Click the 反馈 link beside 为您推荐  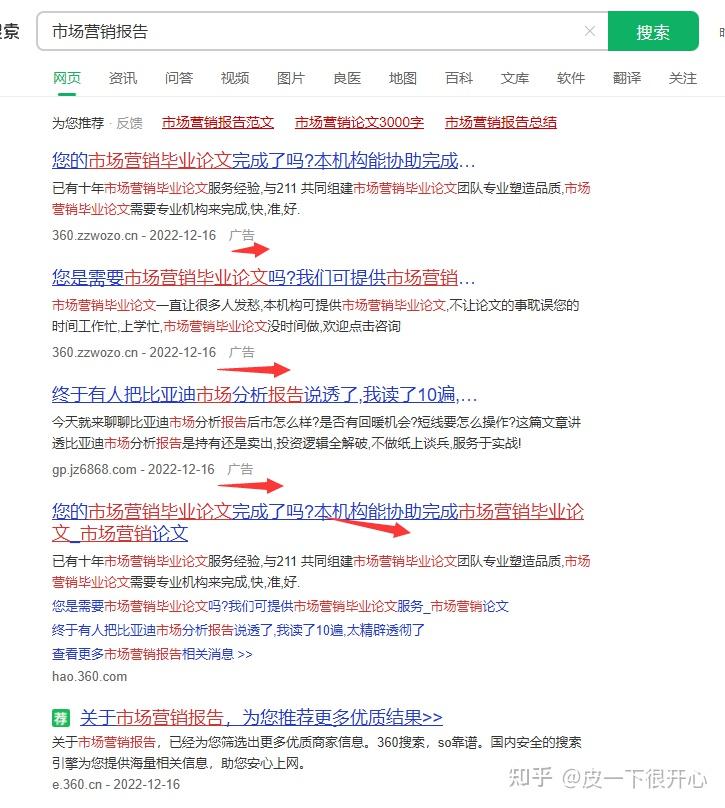pyautogui.click(x=129, y=123)
